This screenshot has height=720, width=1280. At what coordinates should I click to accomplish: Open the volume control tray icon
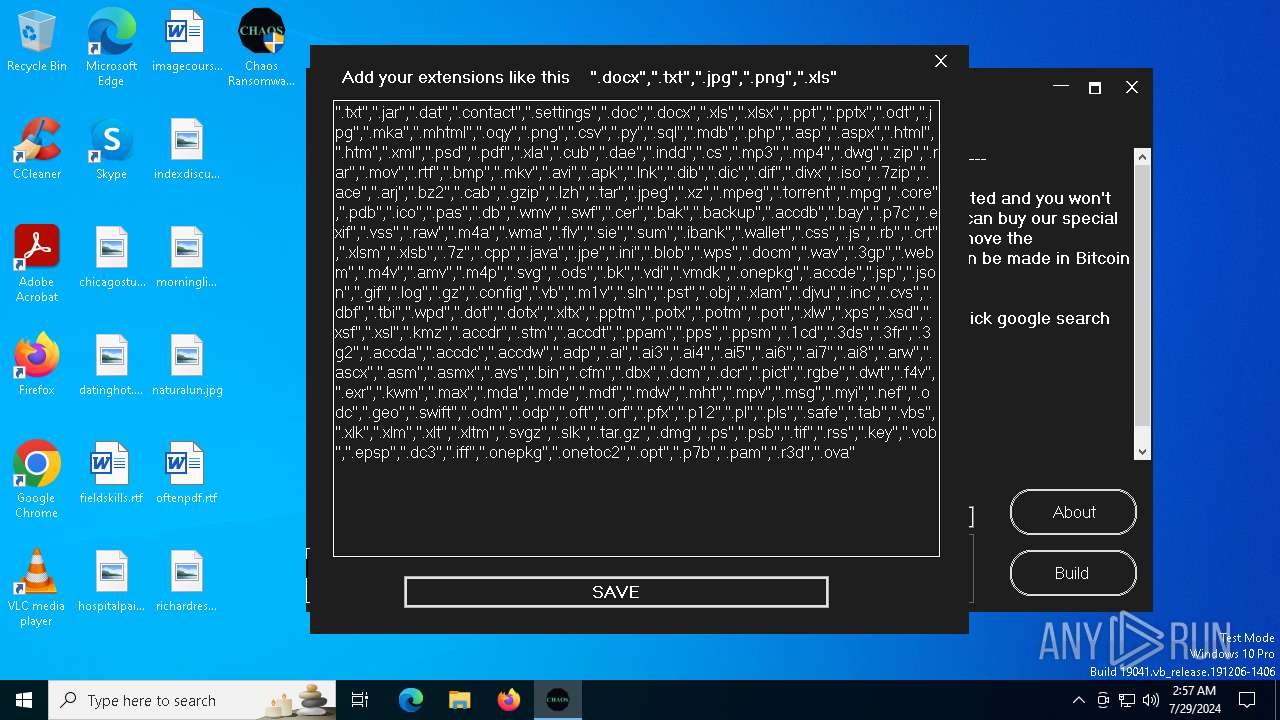tap(1151, 700)
